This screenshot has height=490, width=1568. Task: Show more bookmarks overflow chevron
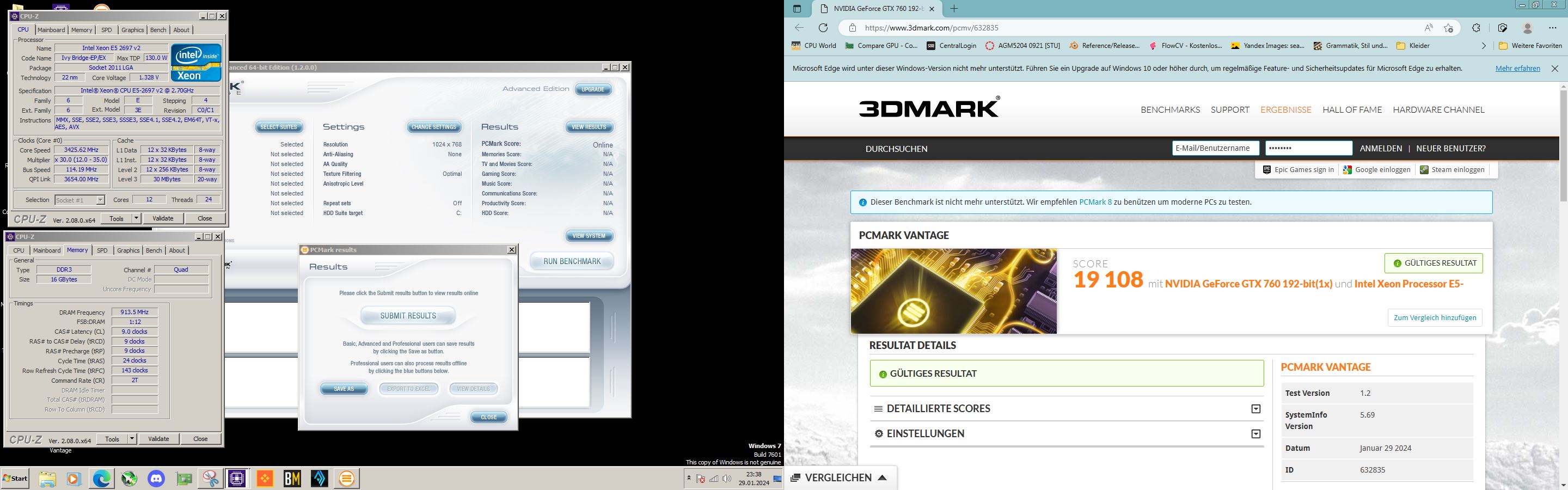point(1484,46)
